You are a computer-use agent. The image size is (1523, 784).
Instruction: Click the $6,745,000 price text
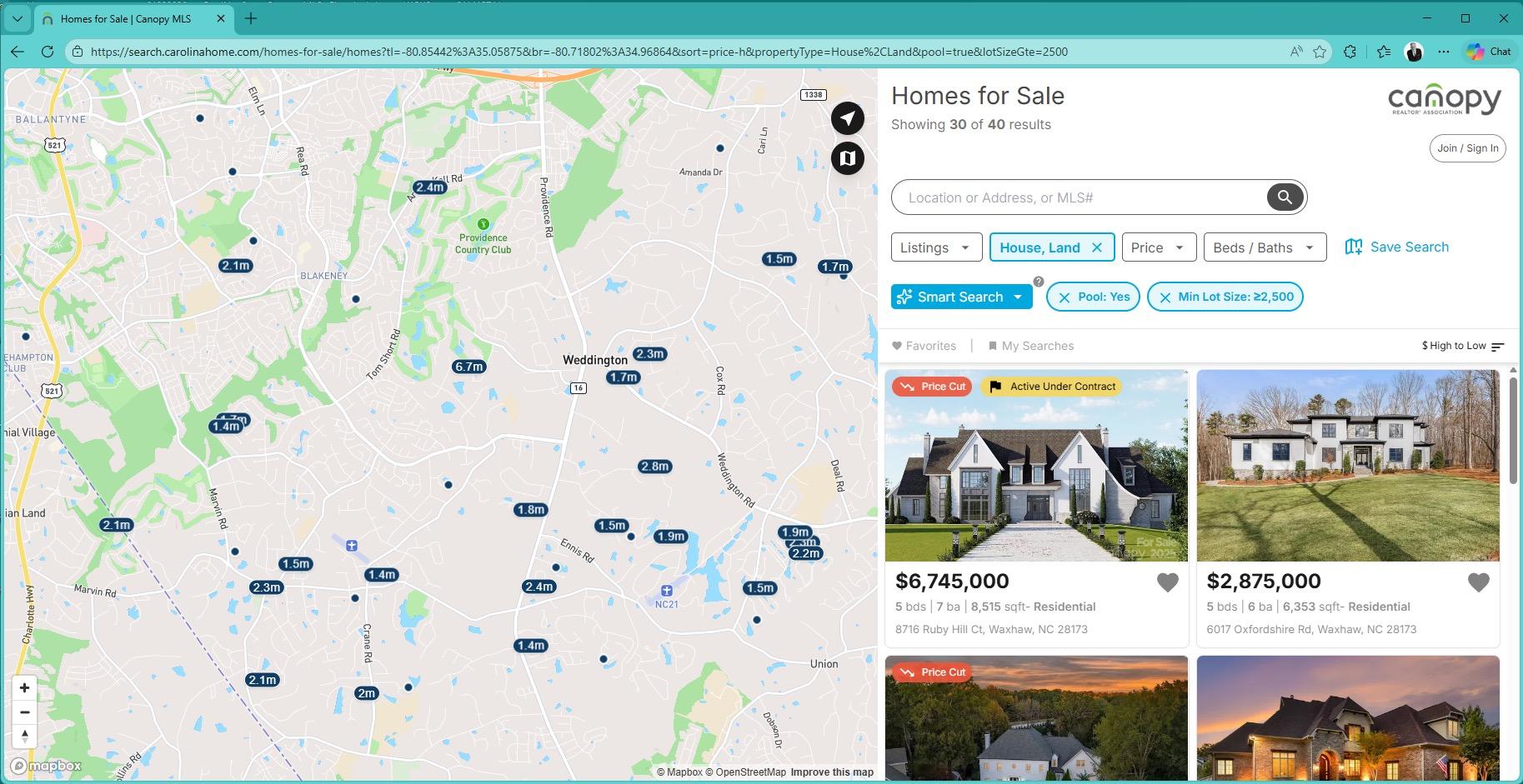(952, 581)
